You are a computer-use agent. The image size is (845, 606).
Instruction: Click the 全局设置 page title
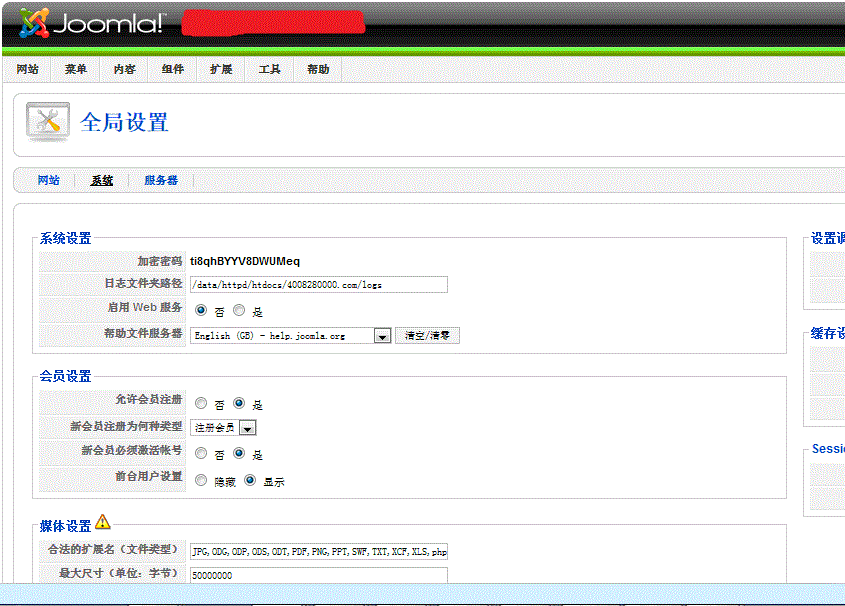point(124,122)
